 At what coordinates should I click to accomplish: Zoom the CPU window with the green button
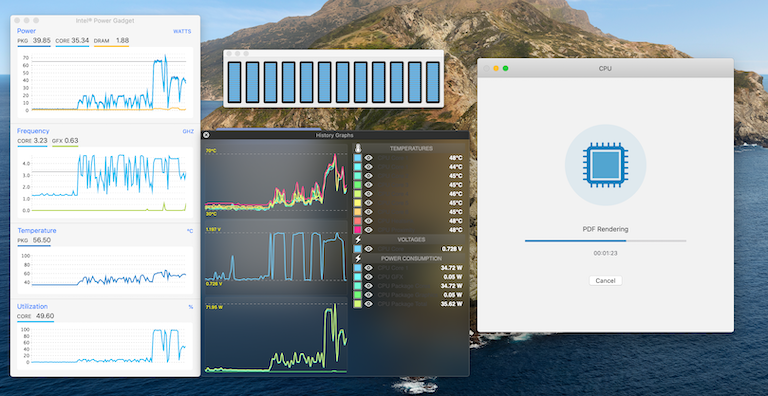tap(505, 68)
